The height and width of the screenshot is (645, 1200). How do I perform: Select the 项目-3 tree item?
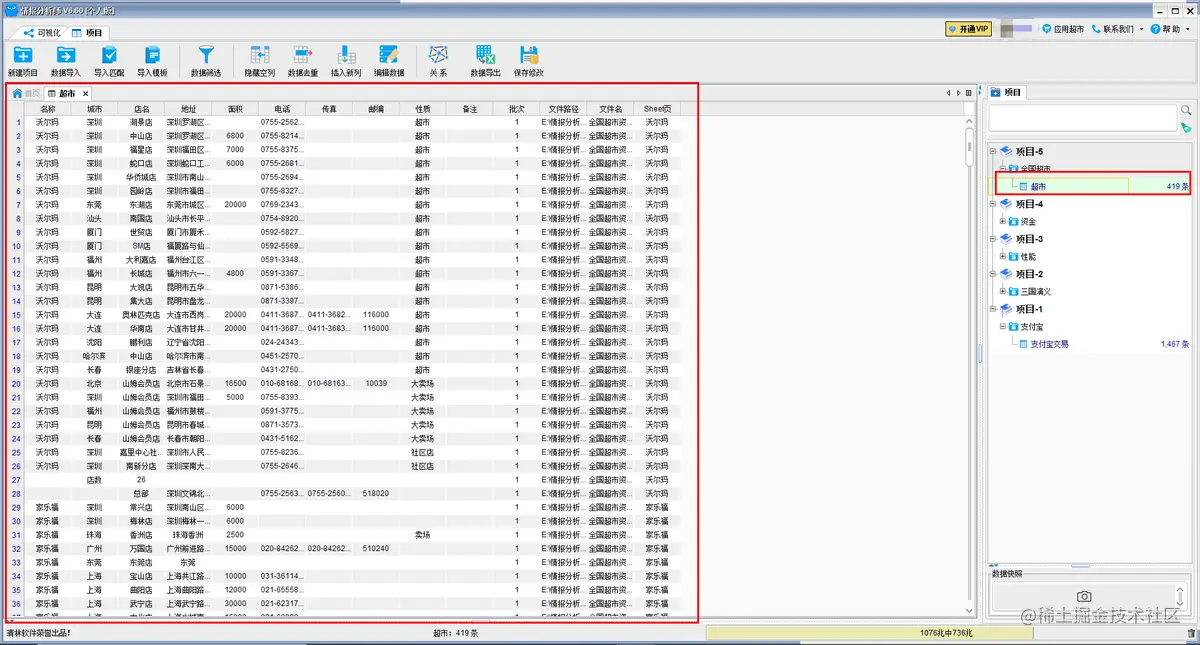[1029, 239]
